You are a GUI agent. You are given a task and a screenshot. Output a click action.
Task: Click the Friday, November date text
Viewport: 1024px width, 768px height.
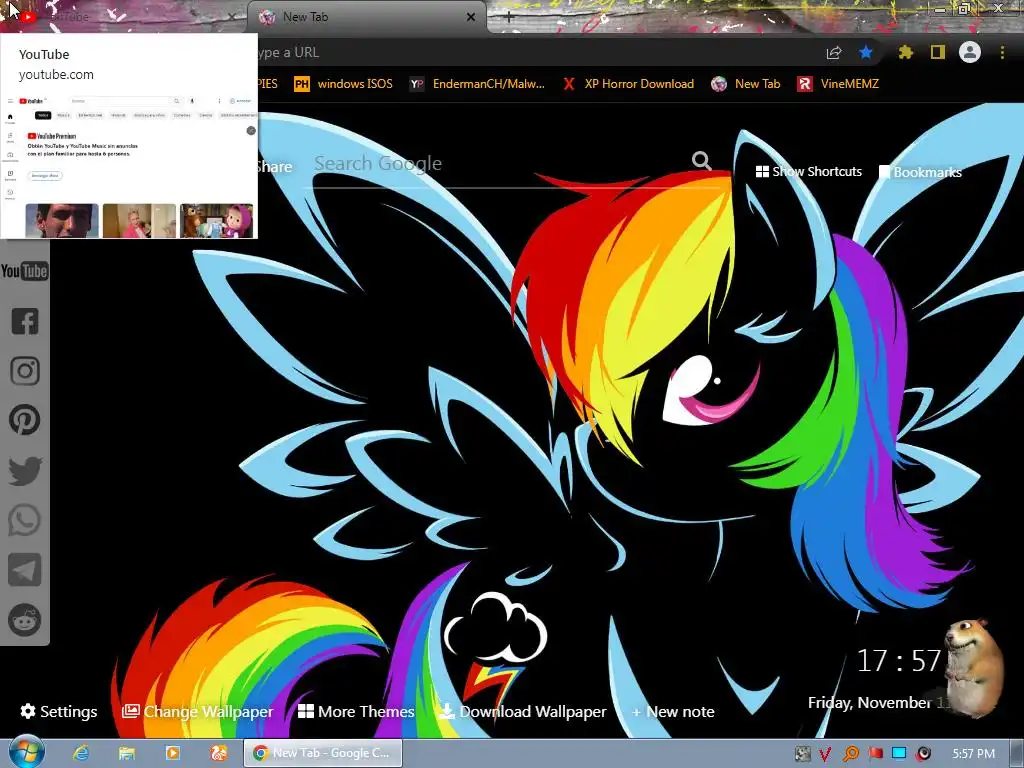click(x=869, y=703)
